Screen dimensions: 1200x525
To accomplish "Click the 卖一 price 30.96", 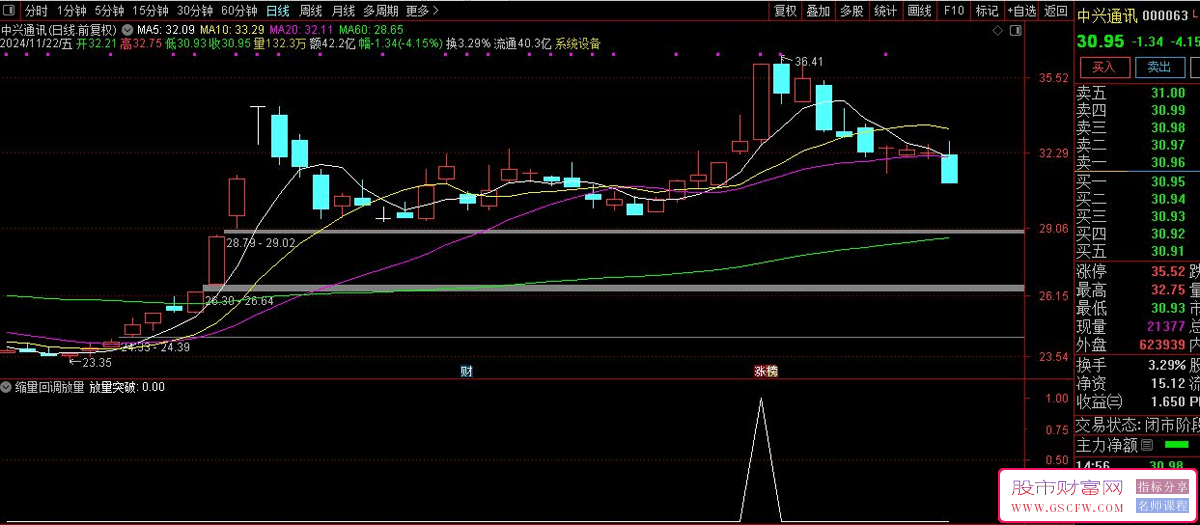I will tap(1168, 163).
